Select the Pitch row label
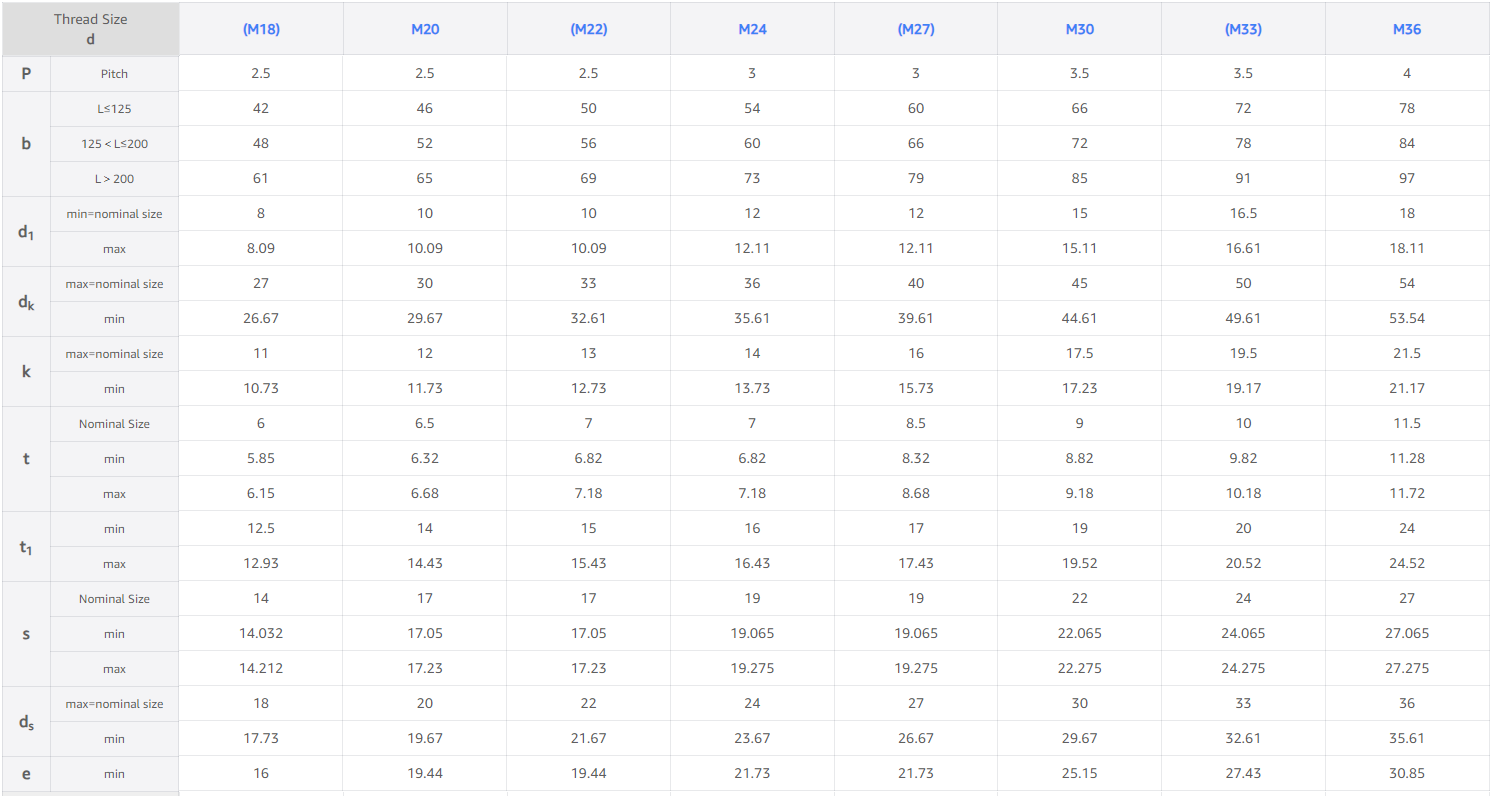The width and height of the screenshot is (1493, 796). pyautogui.click(x=114, y=74)
